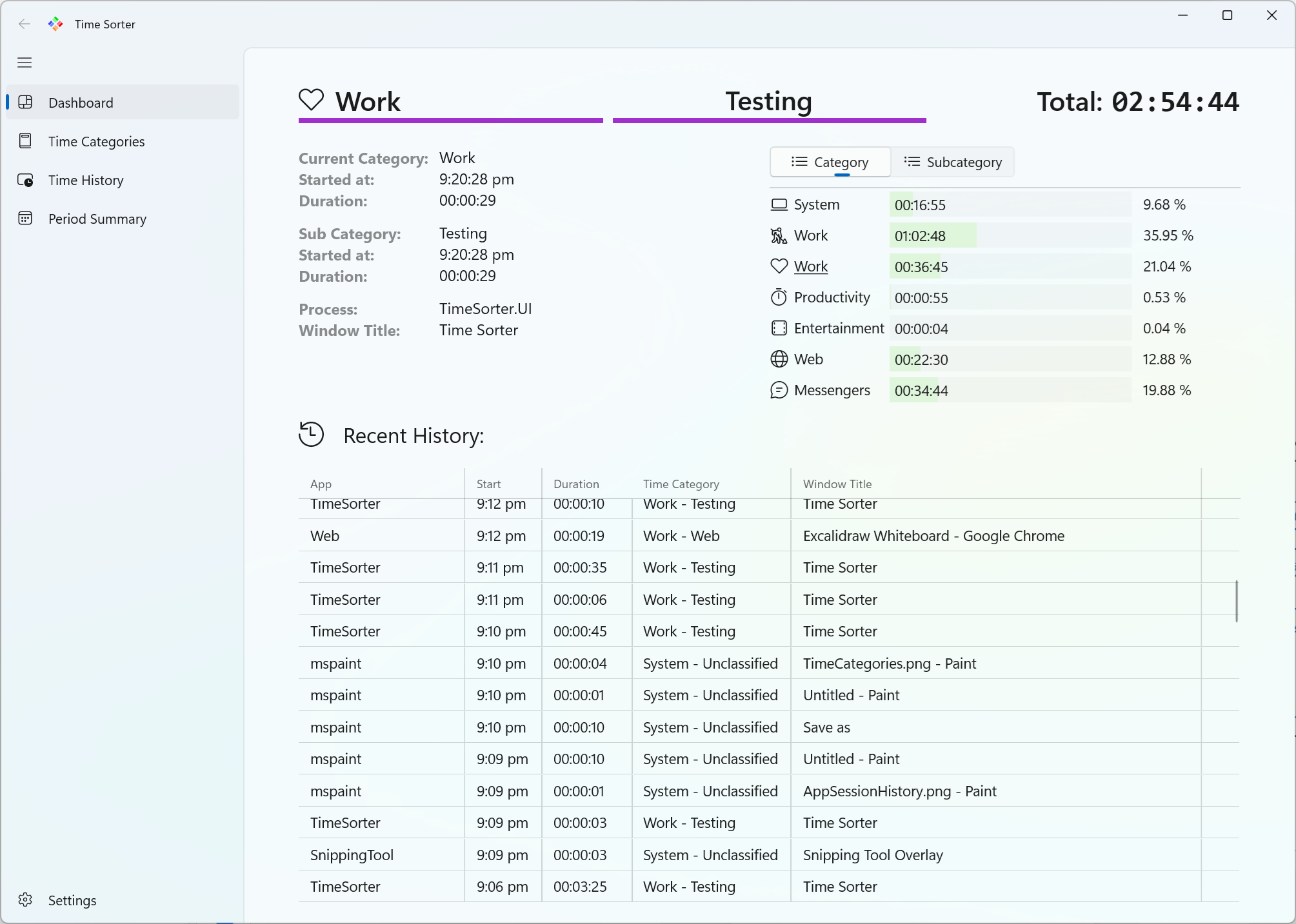The height and width of the screenshot is (924, 1296).
Task: Open the Time History page
Action: click(85, 180)
